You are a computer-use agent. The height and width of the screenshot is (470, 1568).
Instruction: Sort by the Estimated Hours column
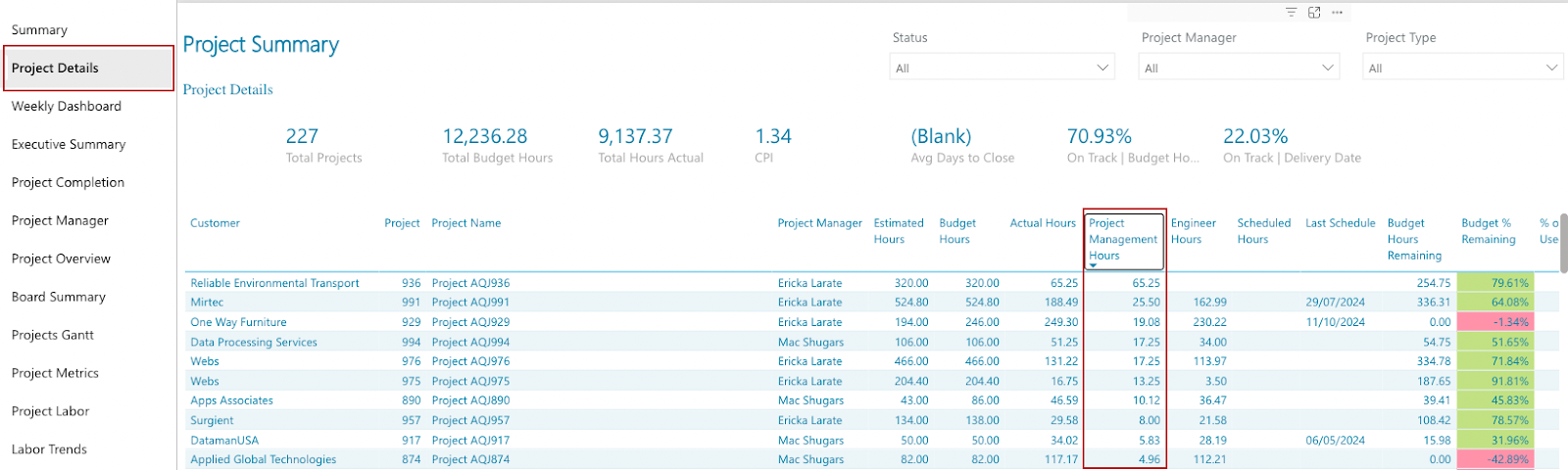click(899, 231)
